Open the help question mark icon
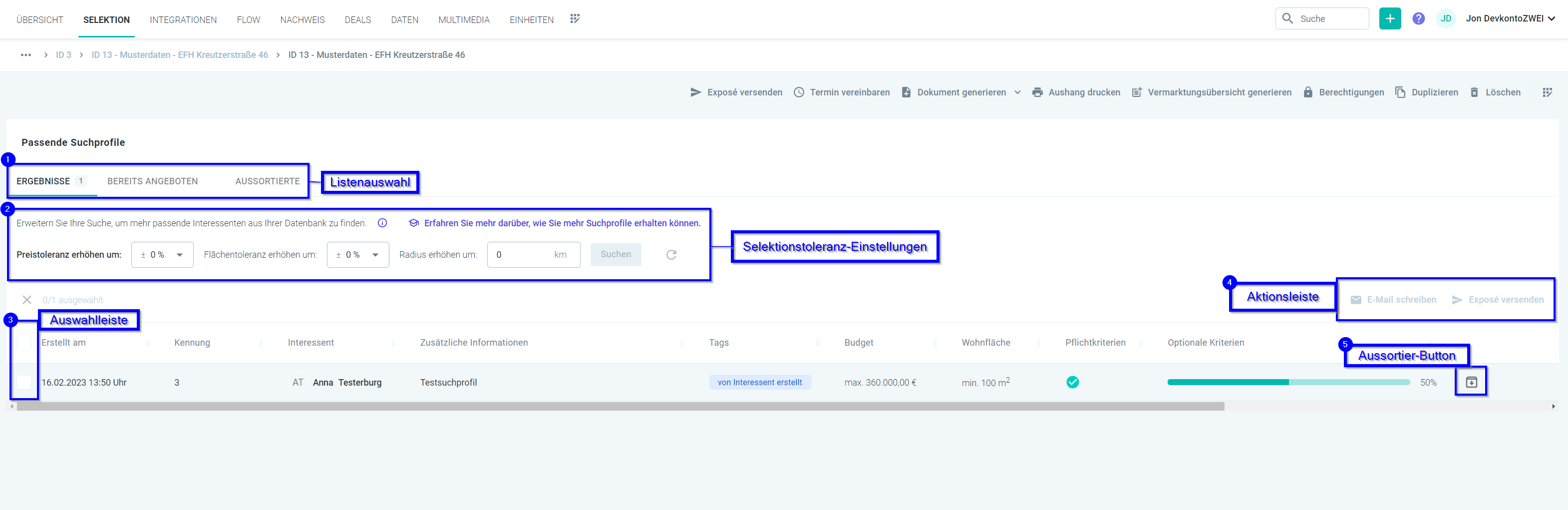Image resolution: width=1568 pixels, height=510 pixels. (1418, 19)
